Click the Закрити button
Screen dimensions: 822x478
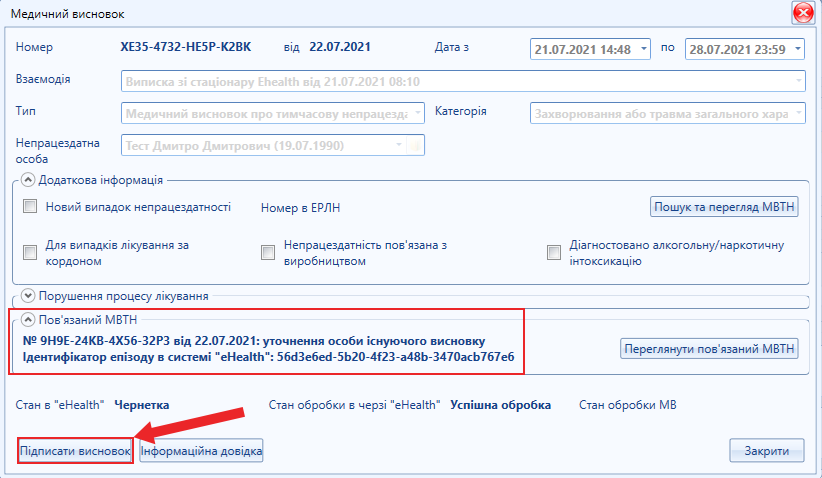[766, 451]
